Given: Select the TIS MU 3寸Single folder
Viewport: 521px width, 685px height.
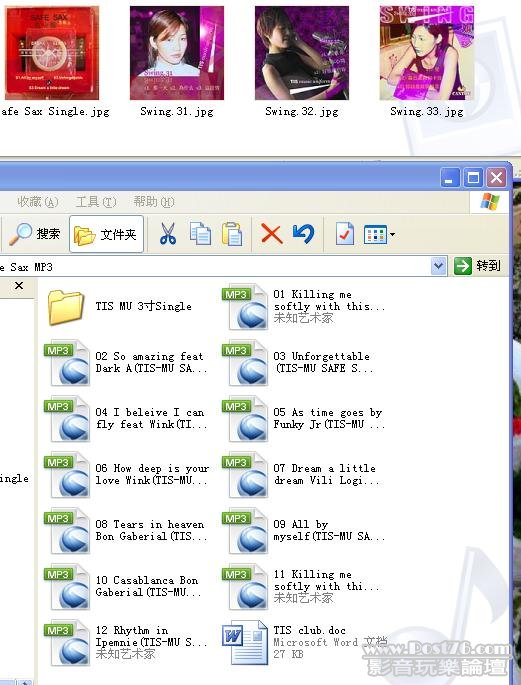Looking at the screenshot, I should (120, 307).
